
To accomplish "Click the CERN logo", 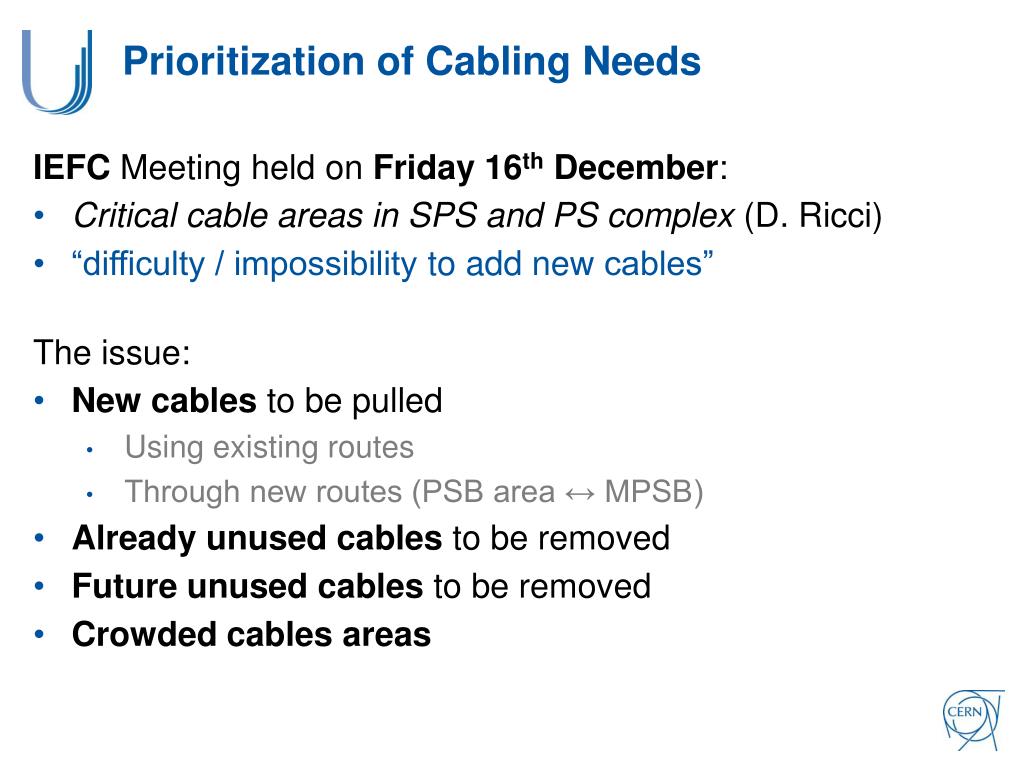I will pyautogui.click(x=972, y=719).
